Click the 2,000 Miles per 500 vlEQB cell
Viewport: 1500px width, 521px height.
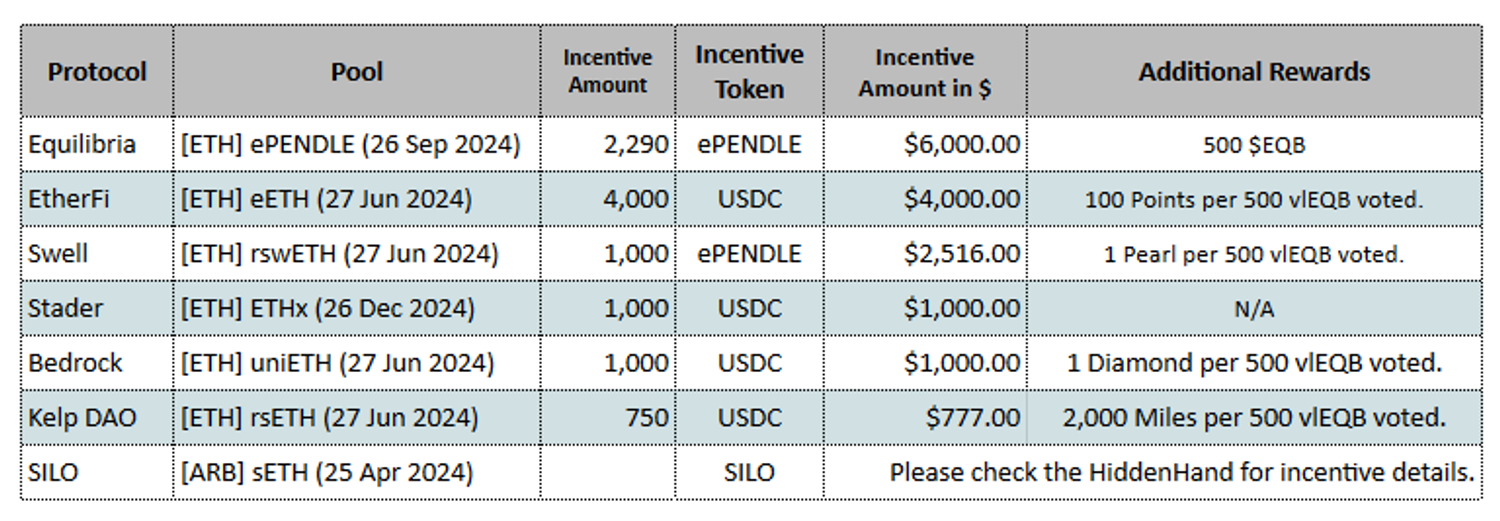[x=1254, y=417]
